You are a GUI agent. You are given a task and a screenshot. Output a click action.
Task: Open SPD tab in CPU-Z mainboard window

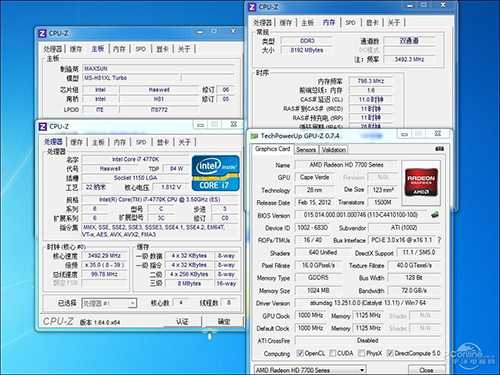pyautogui.click(x=141, y=49)
